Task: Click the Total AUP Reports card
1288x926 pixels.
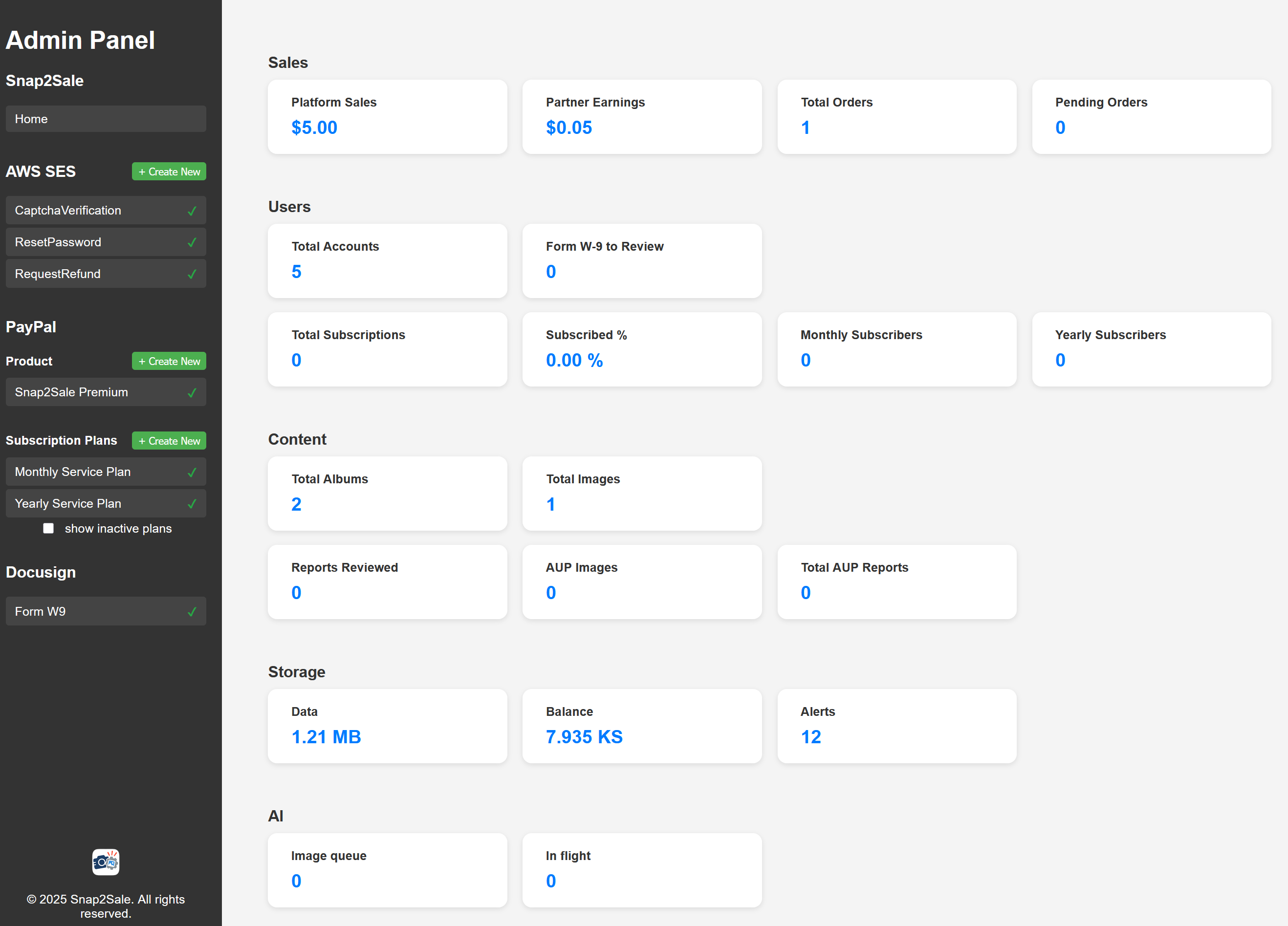Action: (897, 582)
